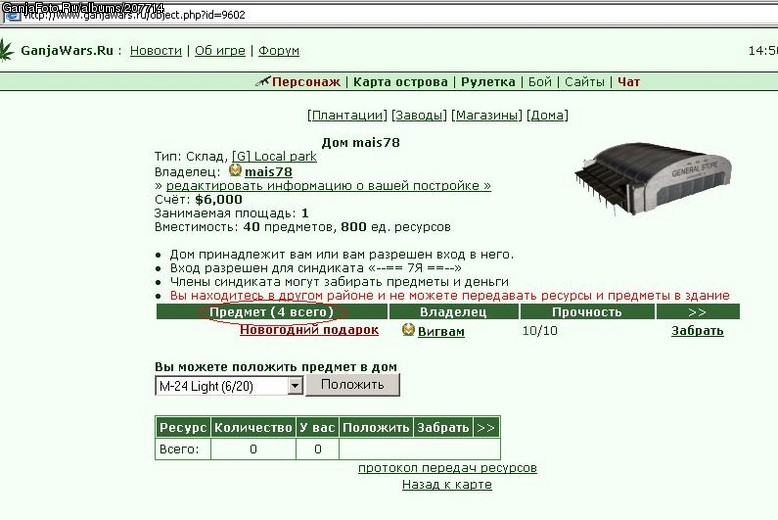Viewport: 778px width, 520px height.
Task: Open the Форум link
Action: click(279, 51)
